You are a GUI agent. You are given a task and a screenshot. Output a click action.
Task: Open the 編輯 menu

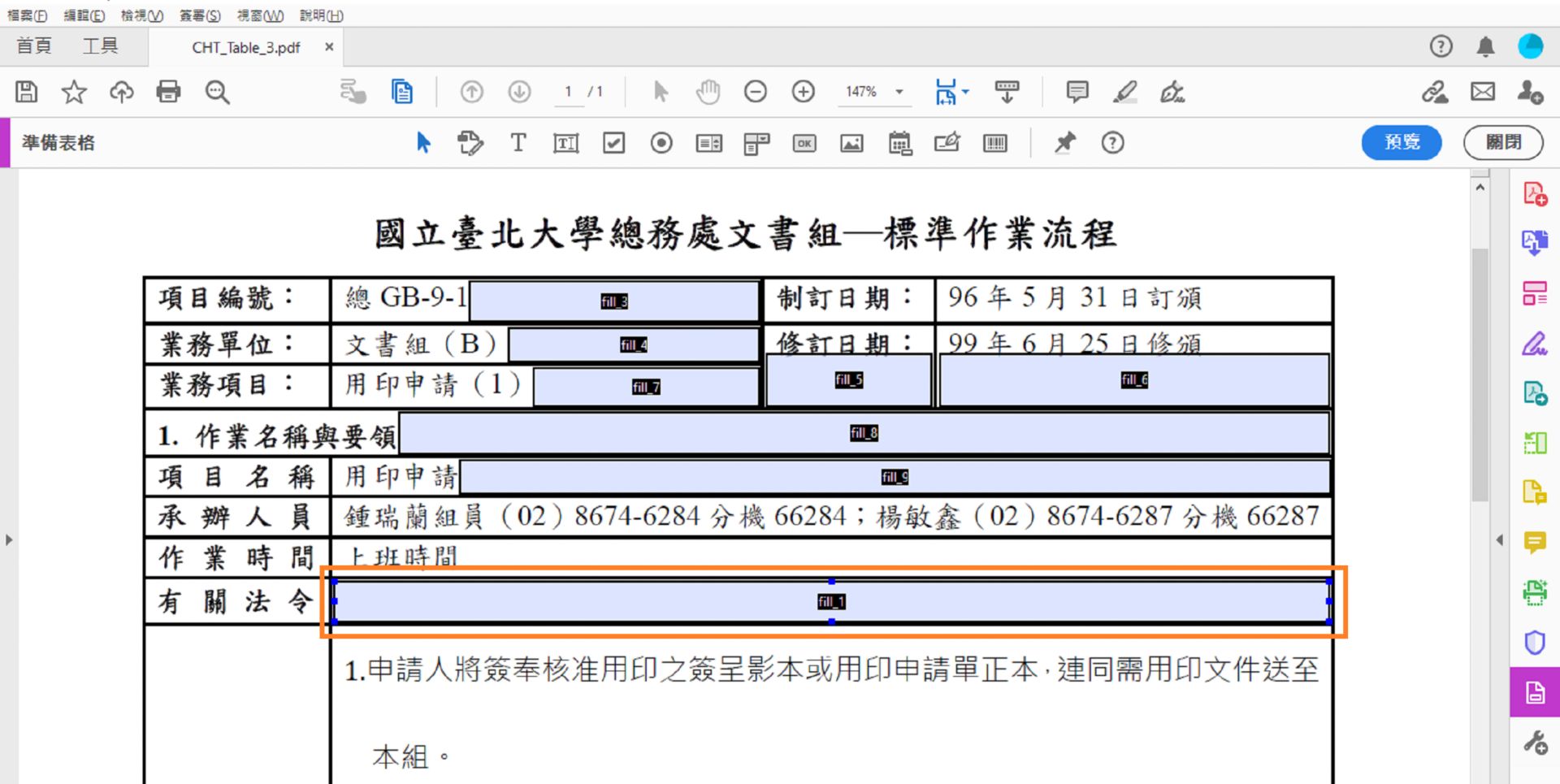[x=84, y=15]
